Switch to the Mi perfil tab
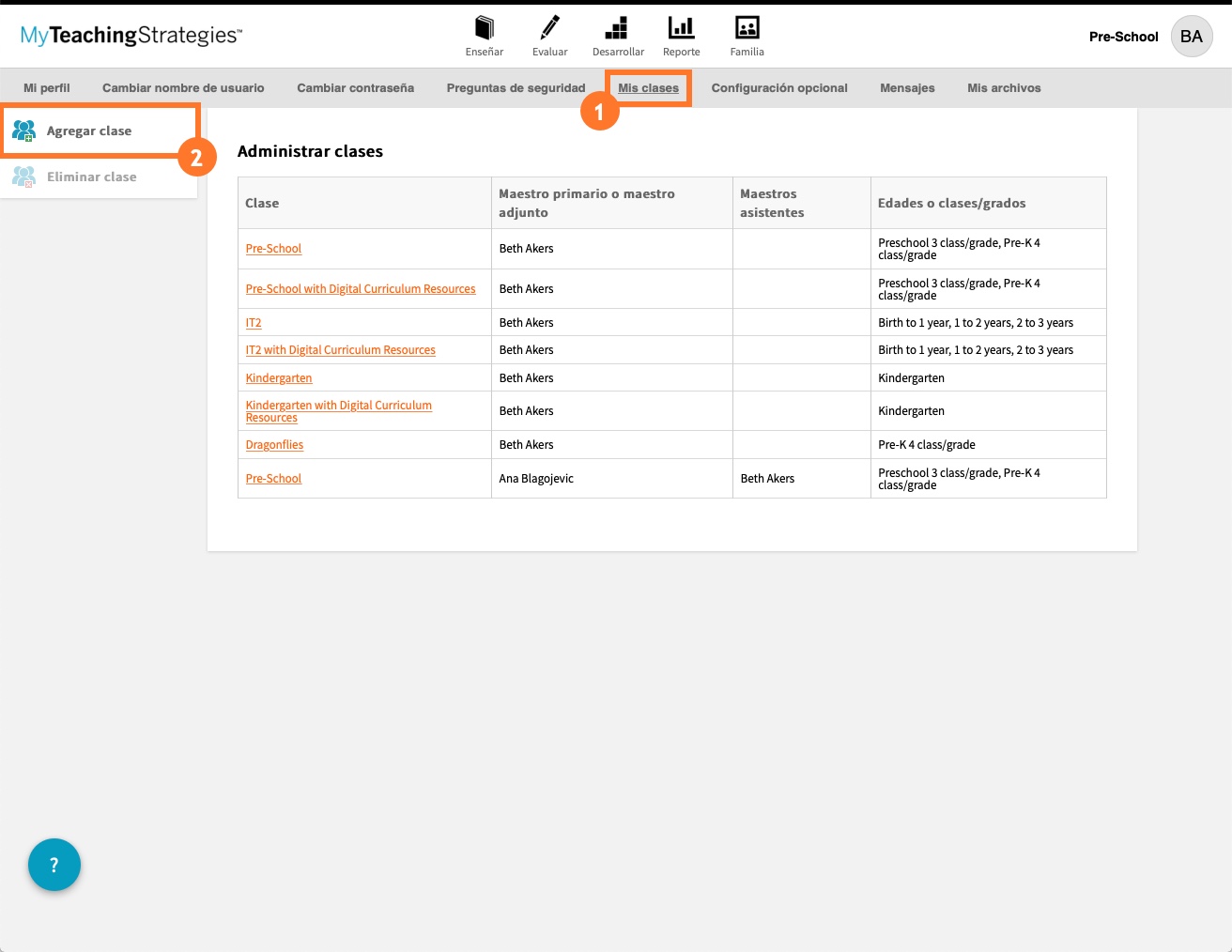 (x=46, y=87)
